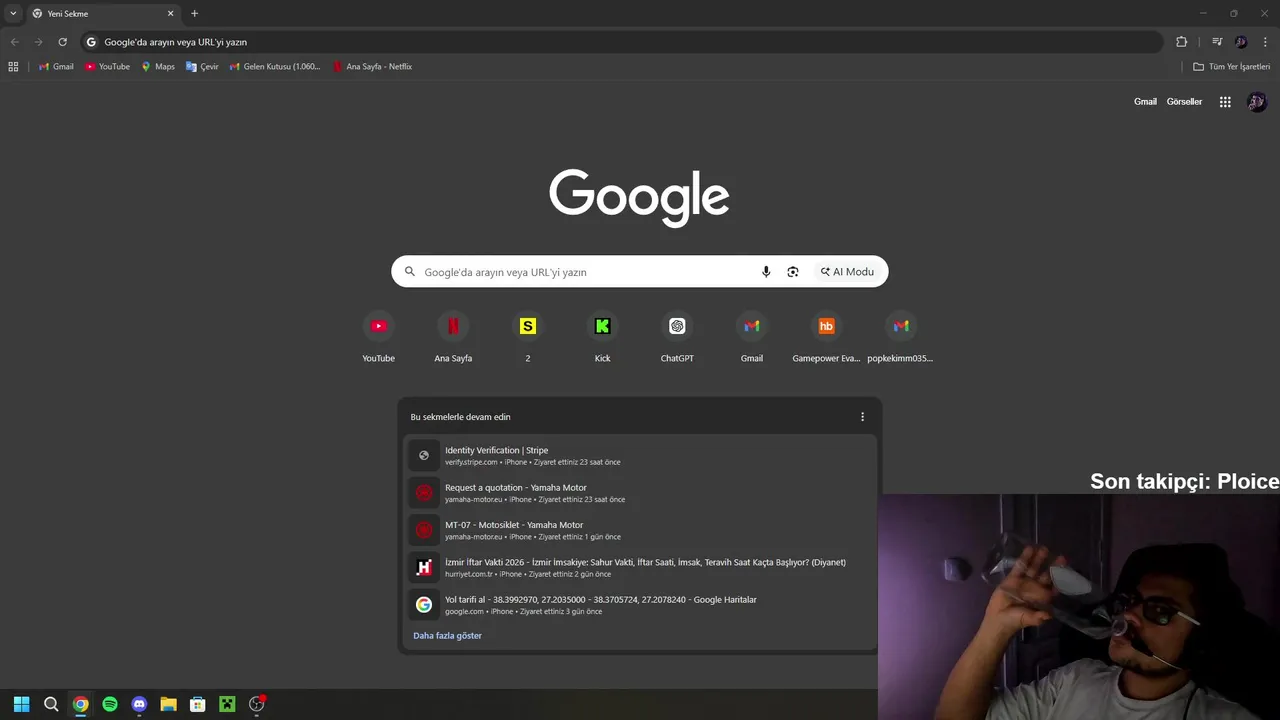
Task: Open the Ana Sayfa Netflix shortcut tile
Action: point(453,337)
